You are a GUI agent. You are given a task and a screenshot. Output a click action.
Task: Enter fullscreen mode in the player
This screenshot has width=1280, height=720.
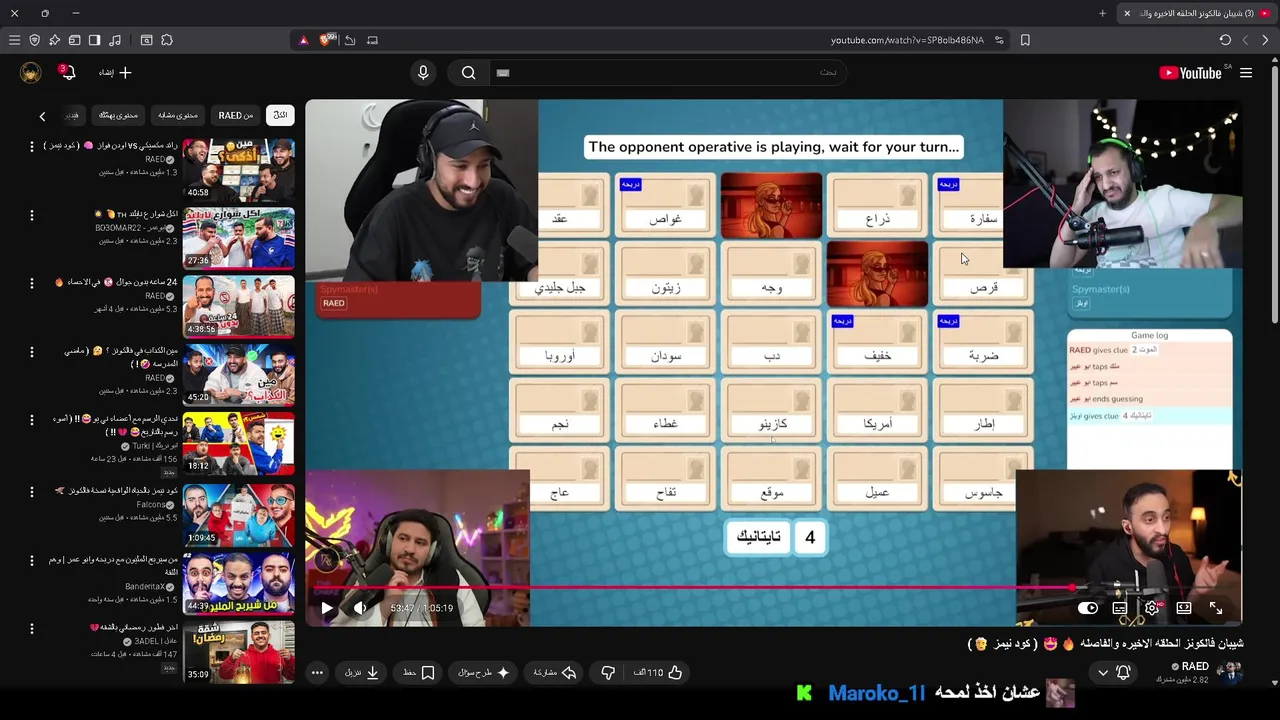1216,608
